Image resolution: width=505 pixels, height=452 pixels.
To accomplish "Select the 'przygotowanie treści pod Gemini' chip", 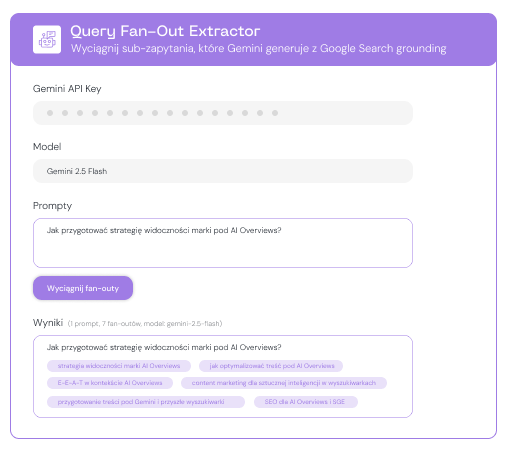I will (x=146, y=402).
